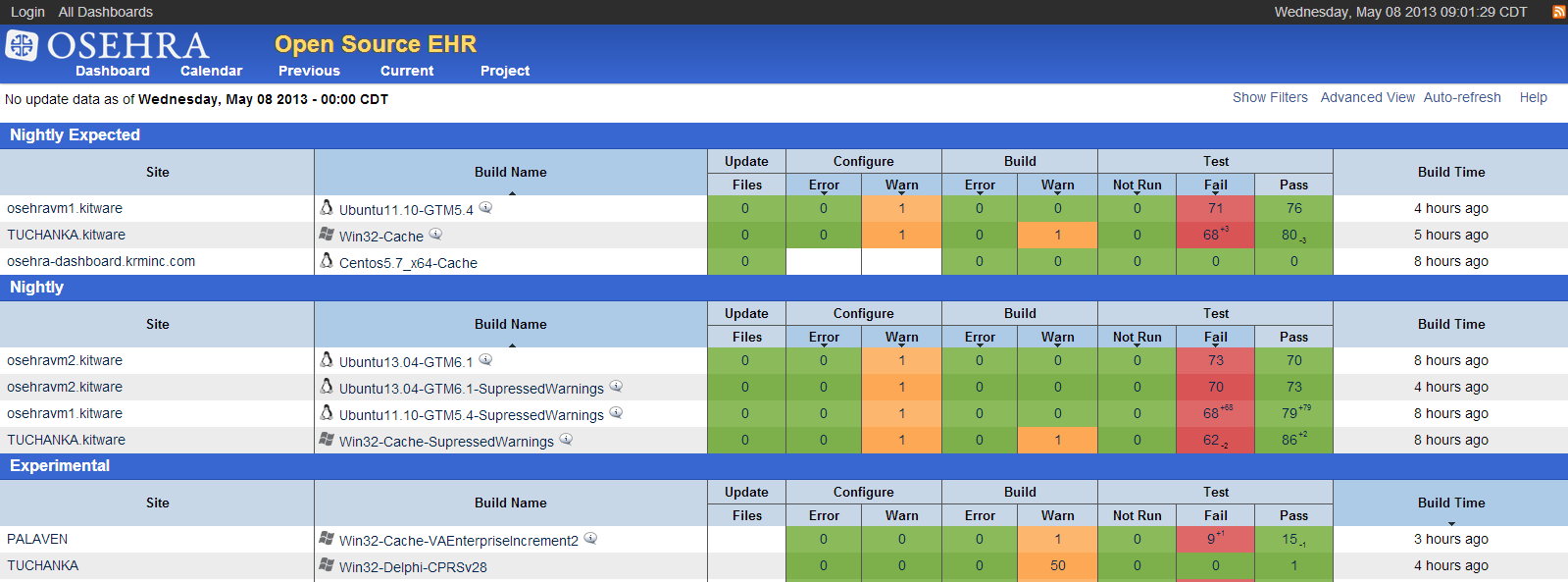Open the Login link
1568x582 pixels.
click(27, 12)
